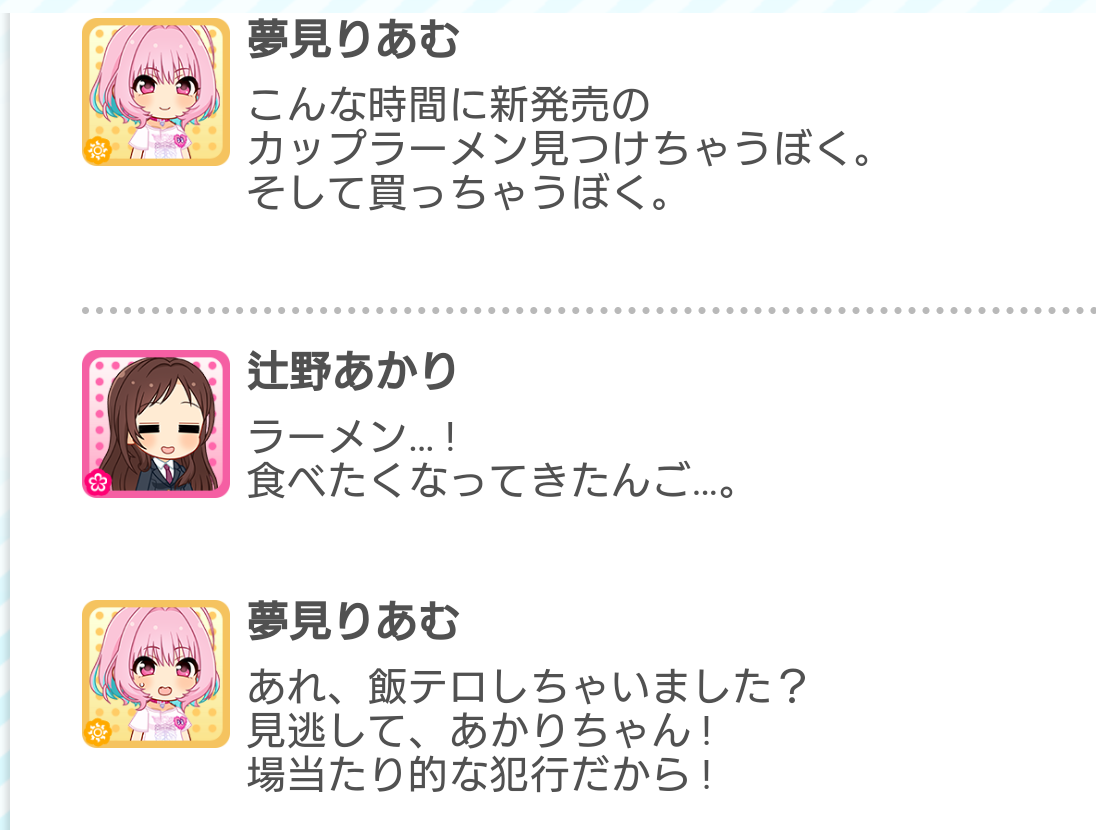Click the heart pin on top avatar's shirt
The image size is (1096, 830).
pos(181,140)
